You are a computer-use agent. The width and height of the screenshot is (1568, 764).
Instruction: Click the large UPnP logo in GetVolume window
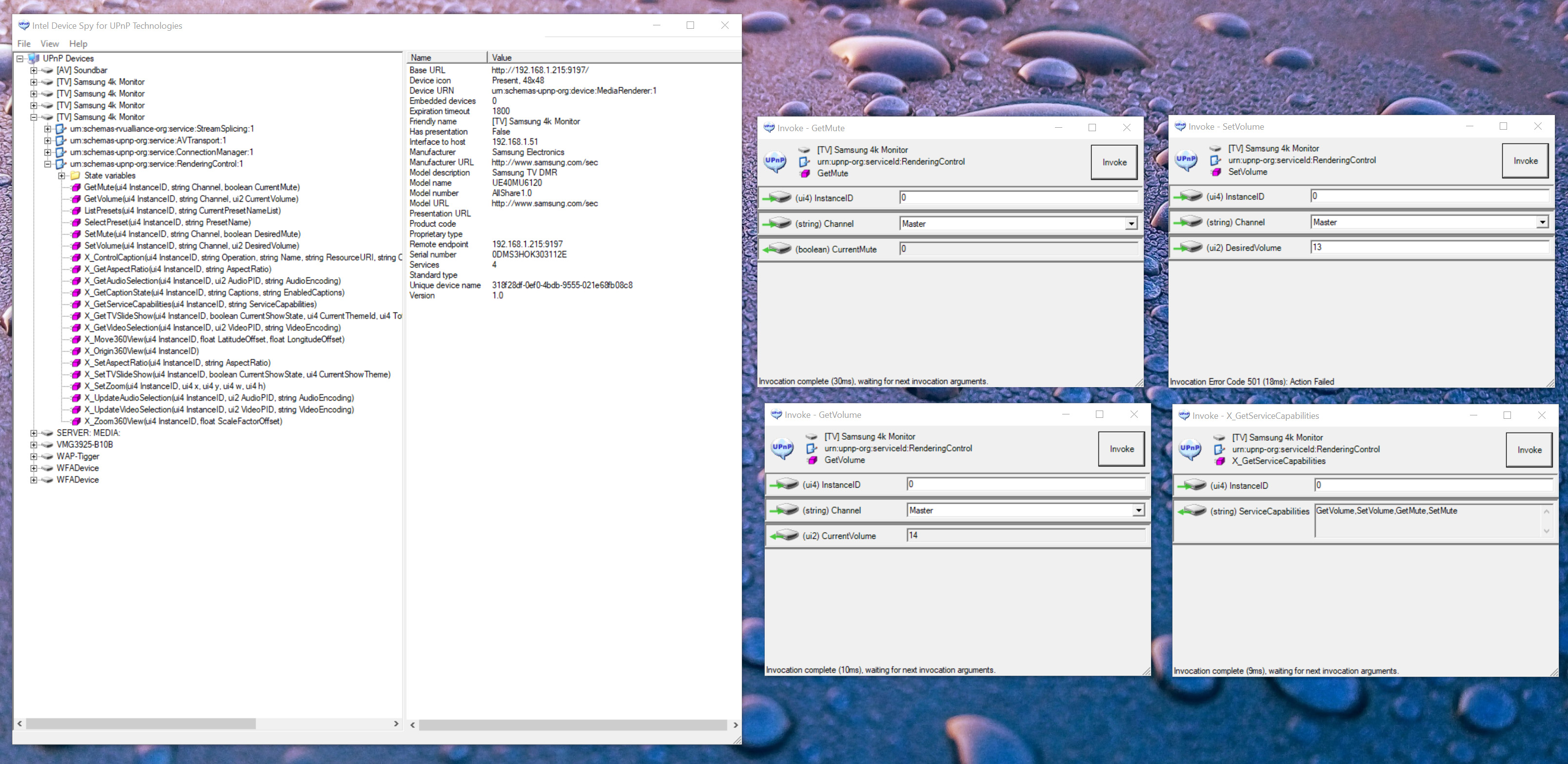click(x=782, y=448)
